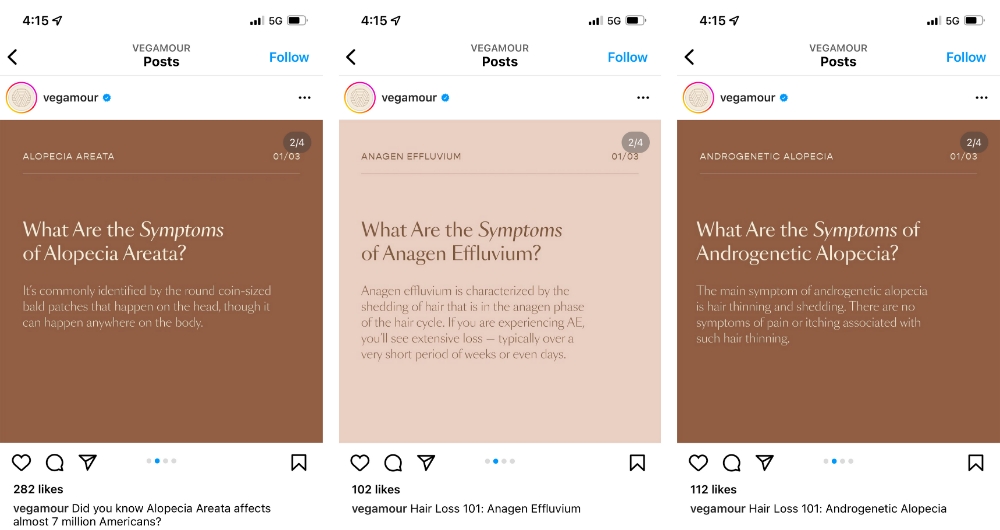Open three-dot menu on Androgenetic Alopecia post
Image resolution: width=1000 pixels, height=530 pixels.
point(982,98)
